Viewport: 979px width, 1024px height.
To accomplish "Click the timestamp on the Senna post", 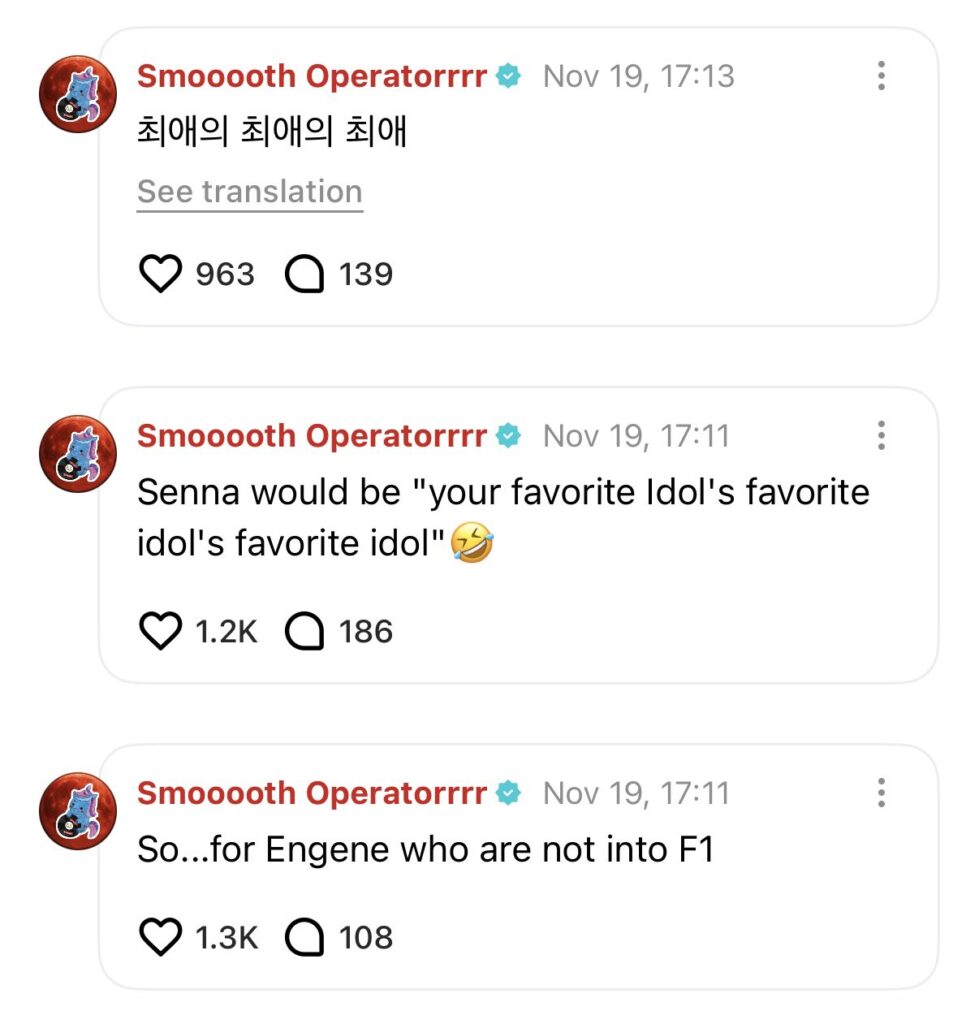I will (636, 436).
